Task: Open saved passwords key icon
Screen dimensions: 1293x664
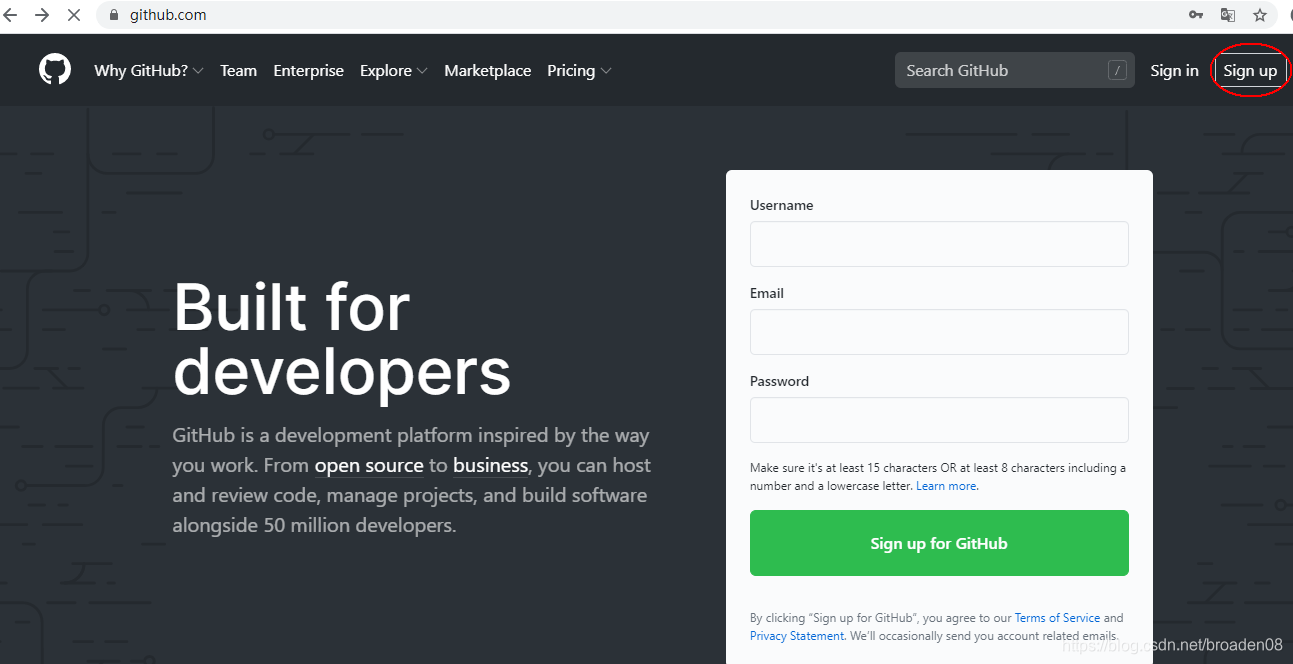Action: (1196, 15)
